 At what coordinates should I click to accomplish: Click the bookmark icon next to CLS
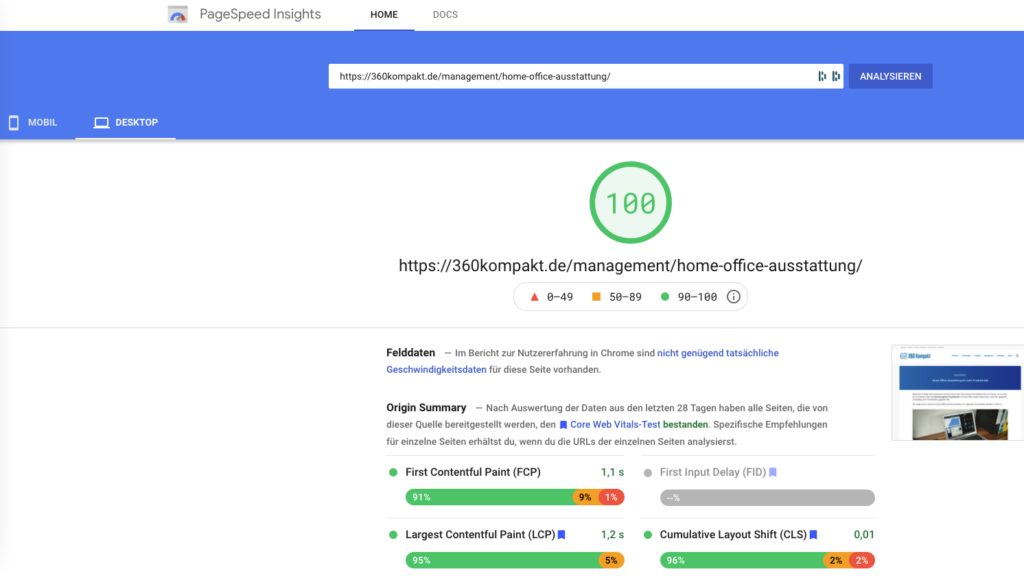tap(814, 535)
